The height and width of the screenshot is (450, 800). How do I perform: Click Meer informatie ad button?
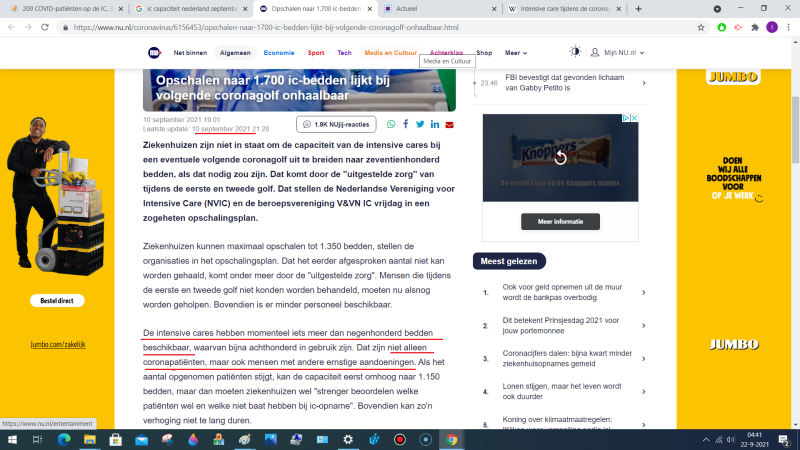pos(560,221)
